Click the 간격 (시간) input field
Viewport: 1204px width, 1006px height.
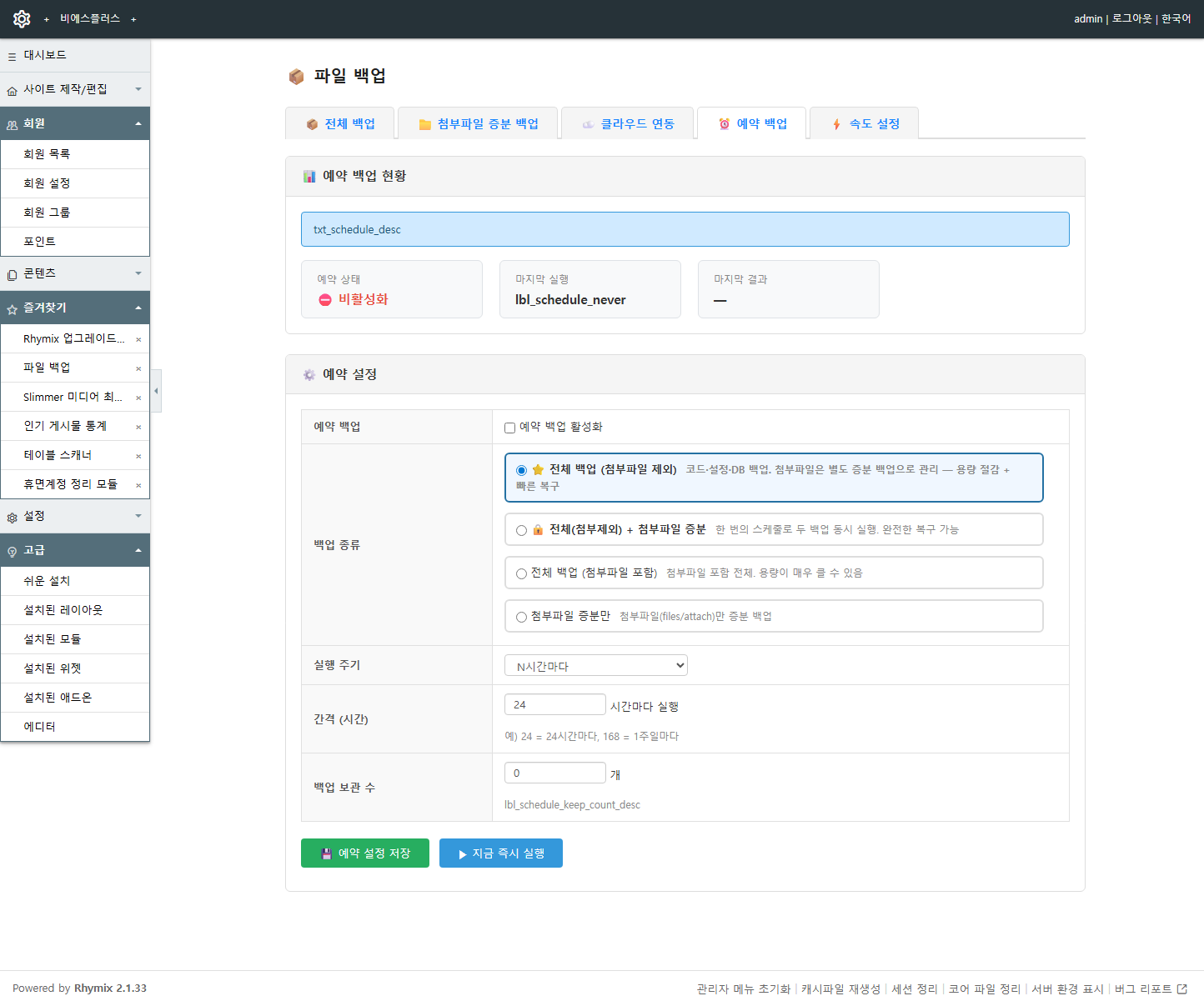[x=555, y=705]
